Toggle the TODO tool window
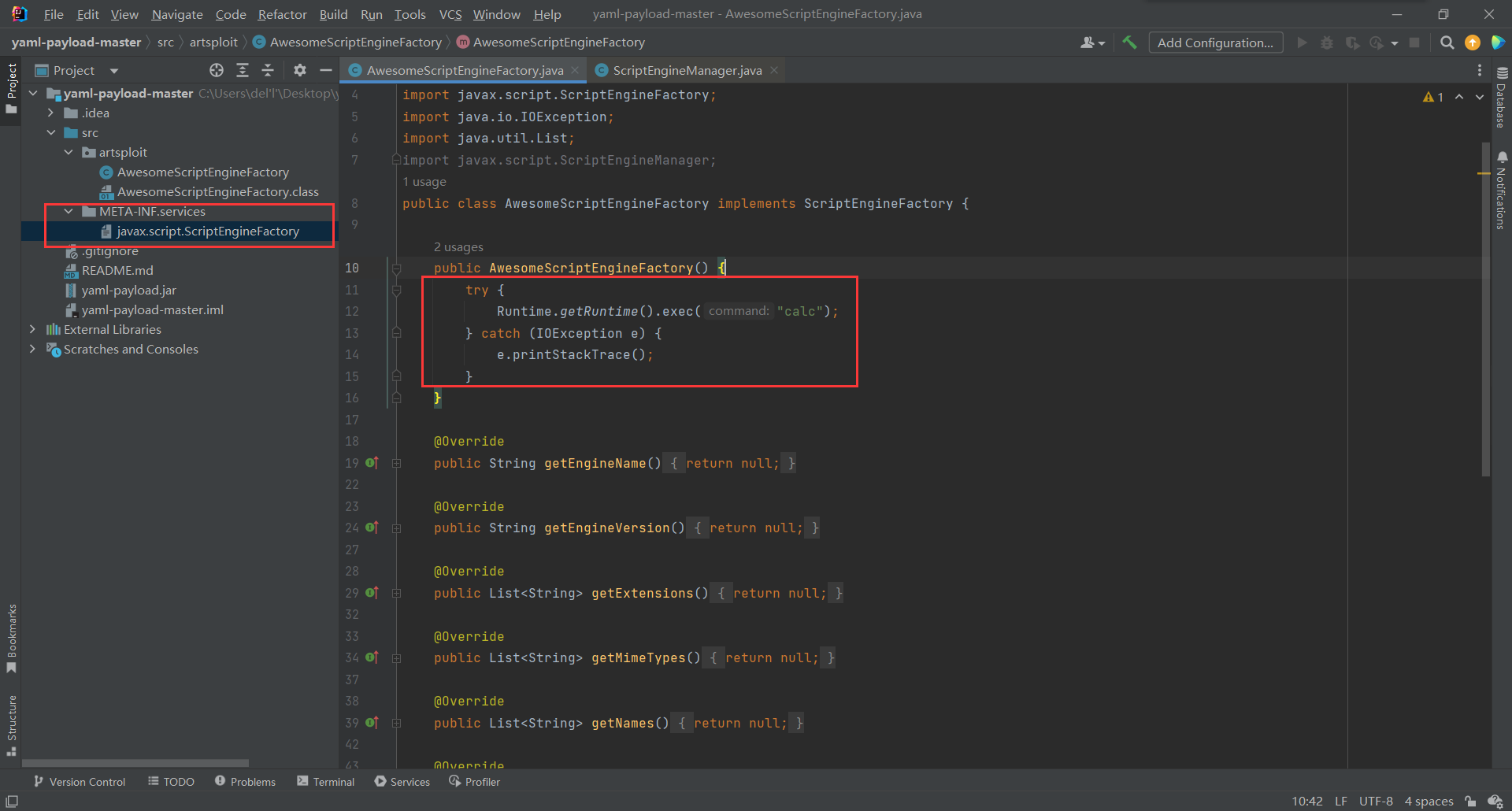This screenshot has height=811, width=1512. [x=171, y=781]
